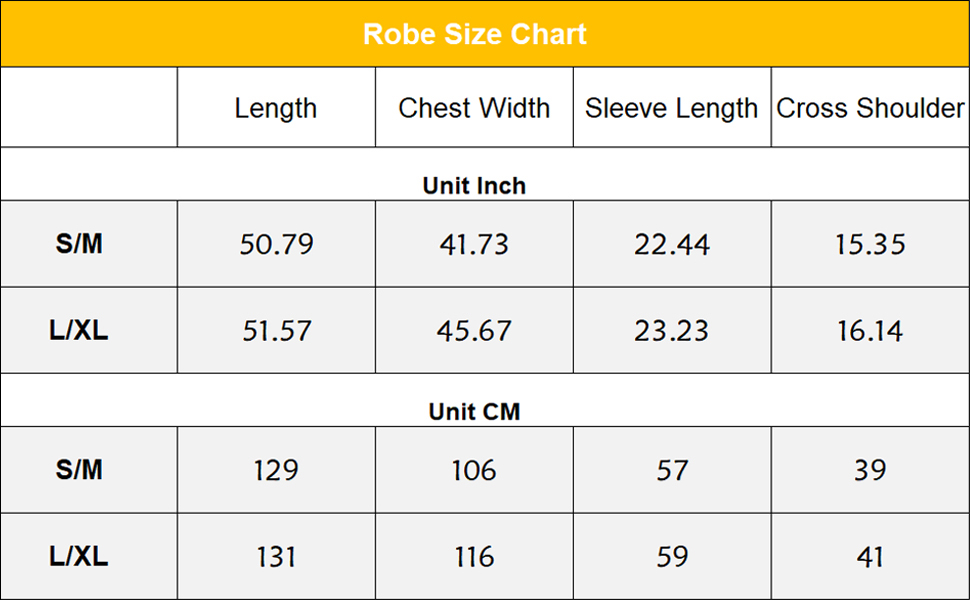This screenshot has width=970, height=600.
Task: Select the 22.44 sleeve length cell
Action: [x=672, y=244]
